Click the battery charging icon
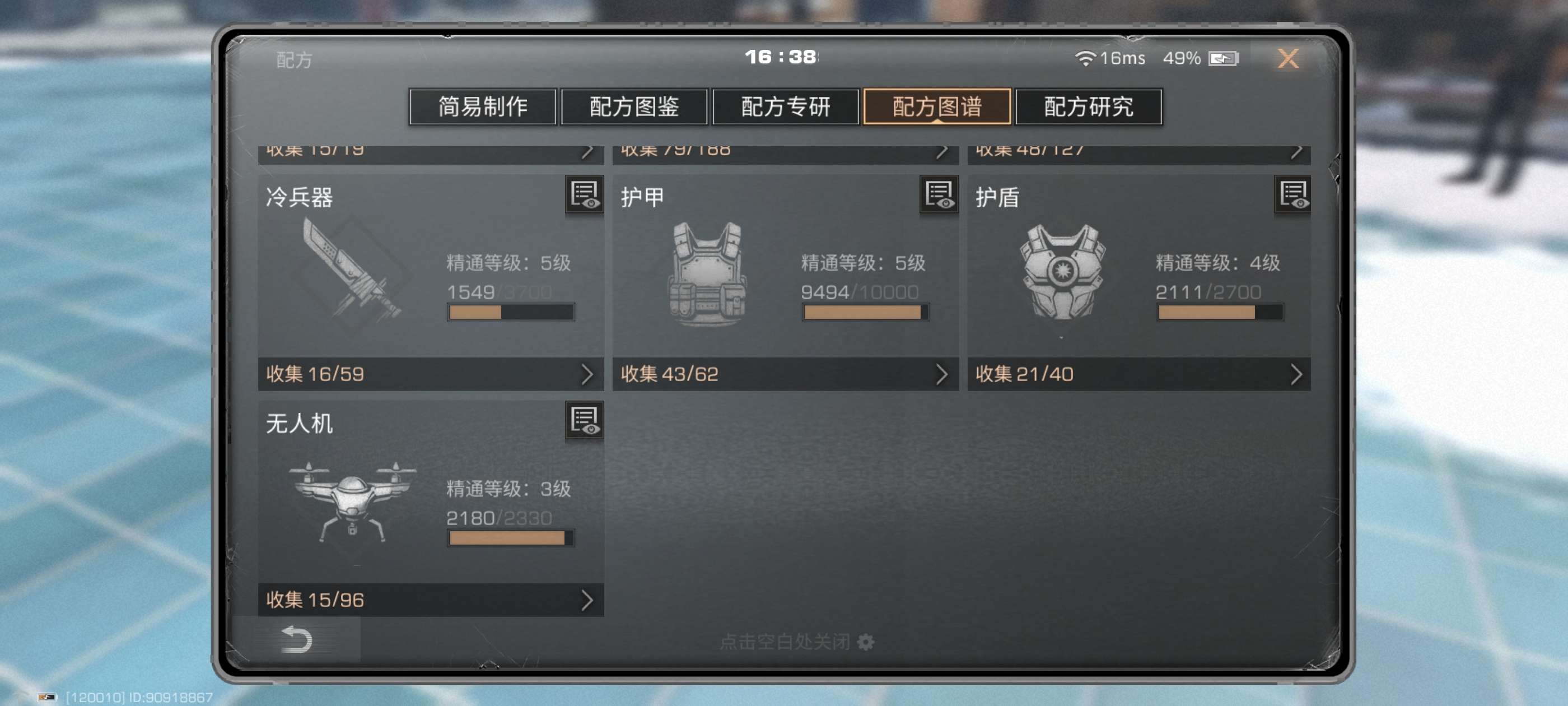 tap(1224, 58)
